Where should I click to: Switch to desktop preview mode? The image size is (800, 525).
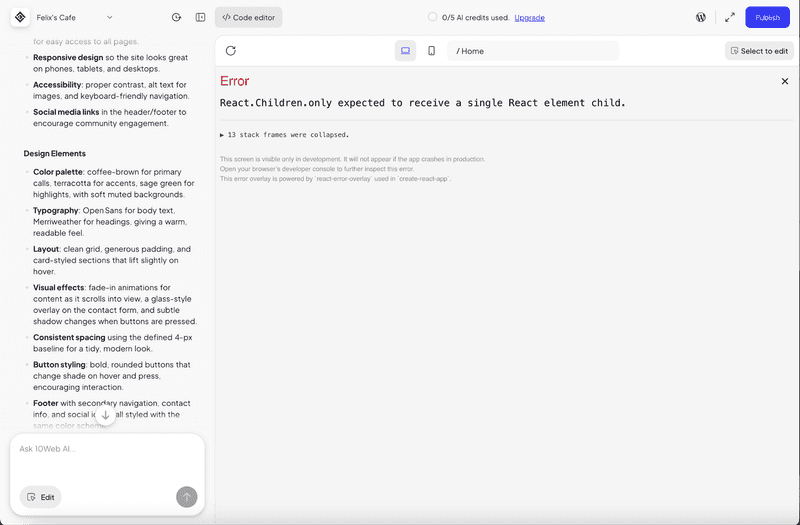pyautogui.click(x=405, y=51)
